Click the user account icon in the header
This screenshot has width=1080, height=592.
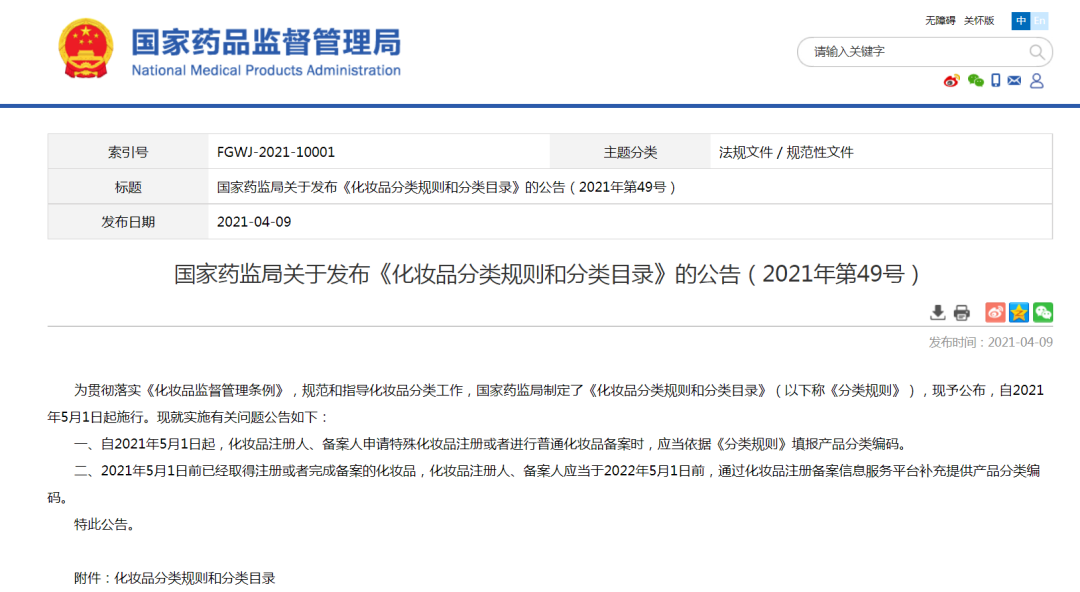(x=1036, y=80)
